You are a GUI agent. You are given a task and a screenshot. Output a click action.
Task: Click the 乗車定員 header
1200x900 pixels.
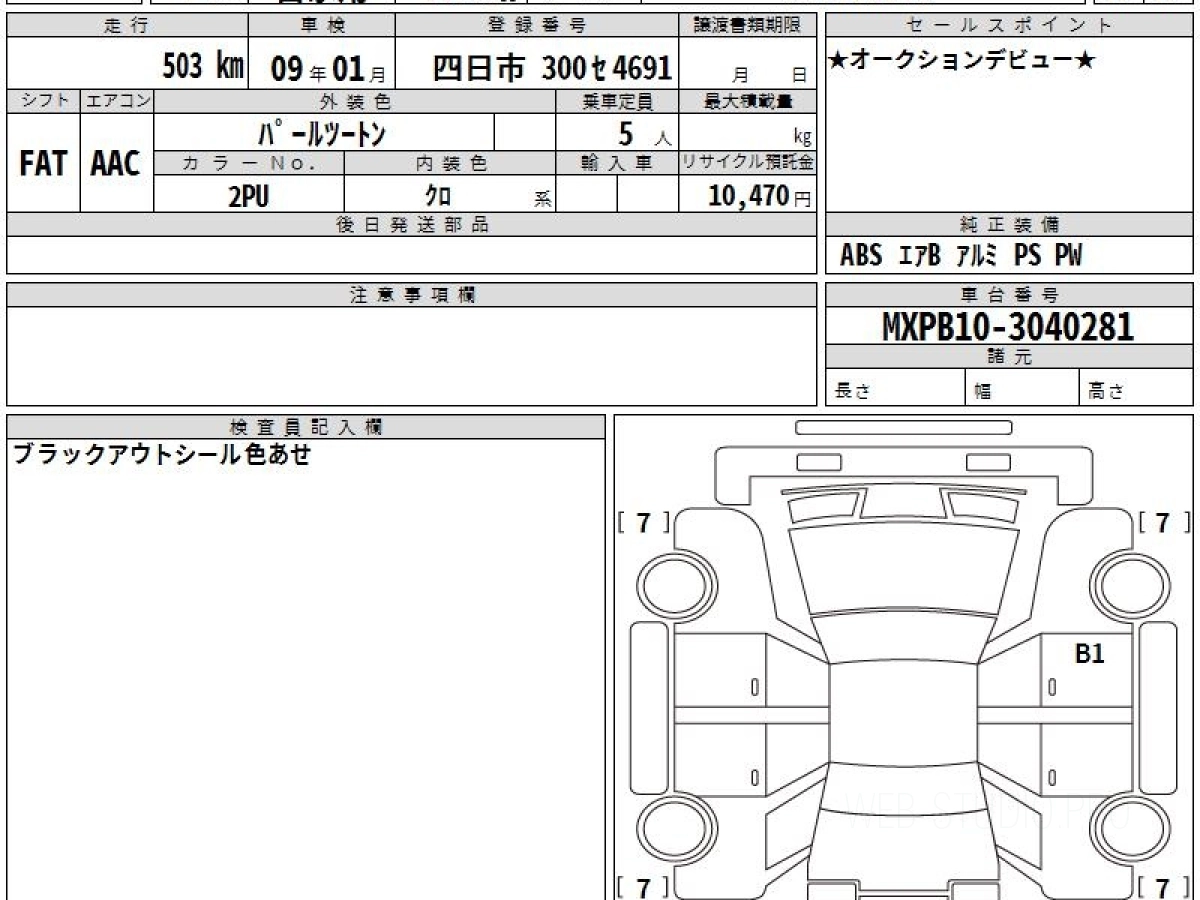point(617,101)
